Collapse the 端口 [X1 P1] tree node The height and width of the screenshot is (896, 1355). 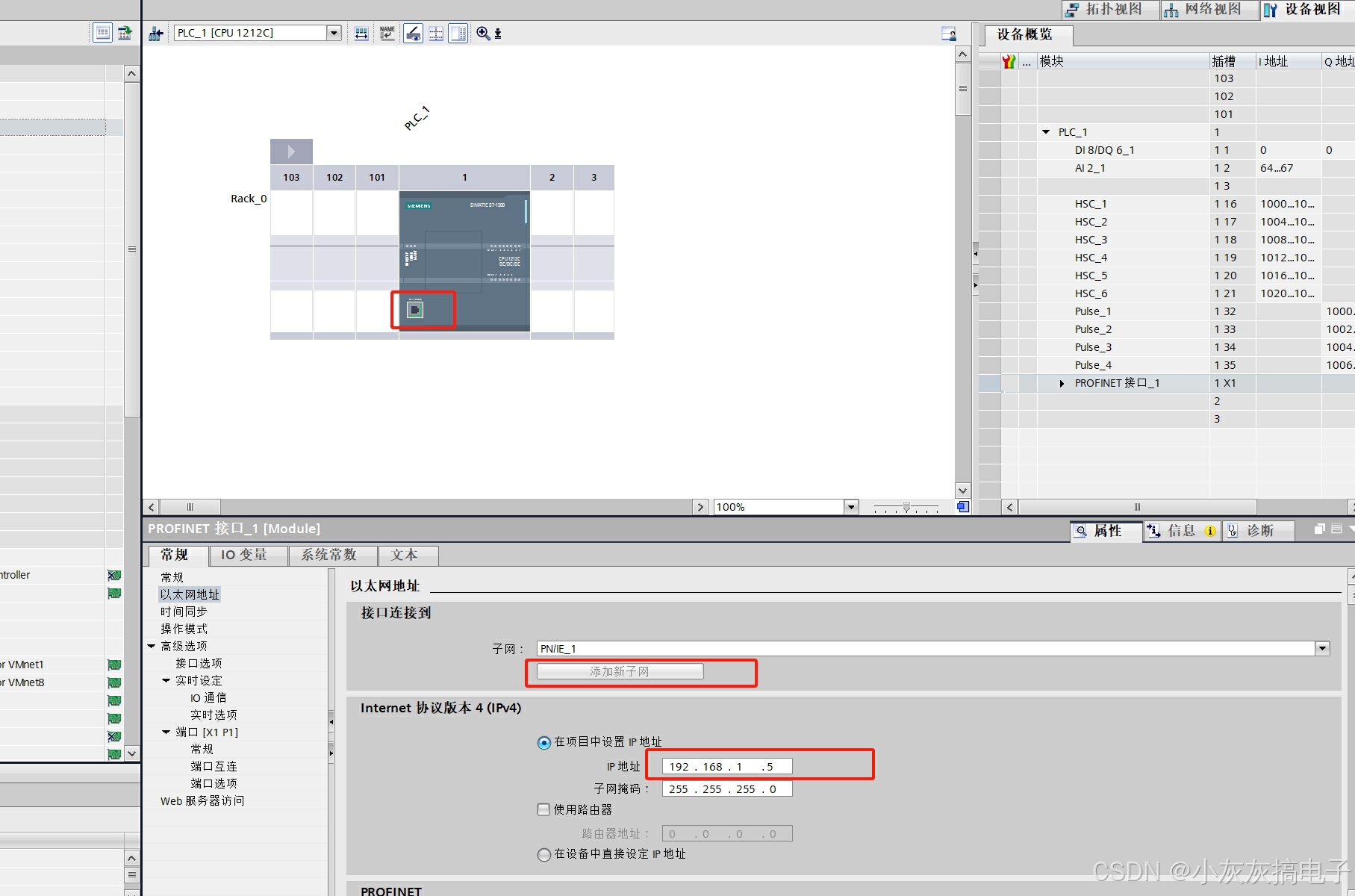click(166, 732)
